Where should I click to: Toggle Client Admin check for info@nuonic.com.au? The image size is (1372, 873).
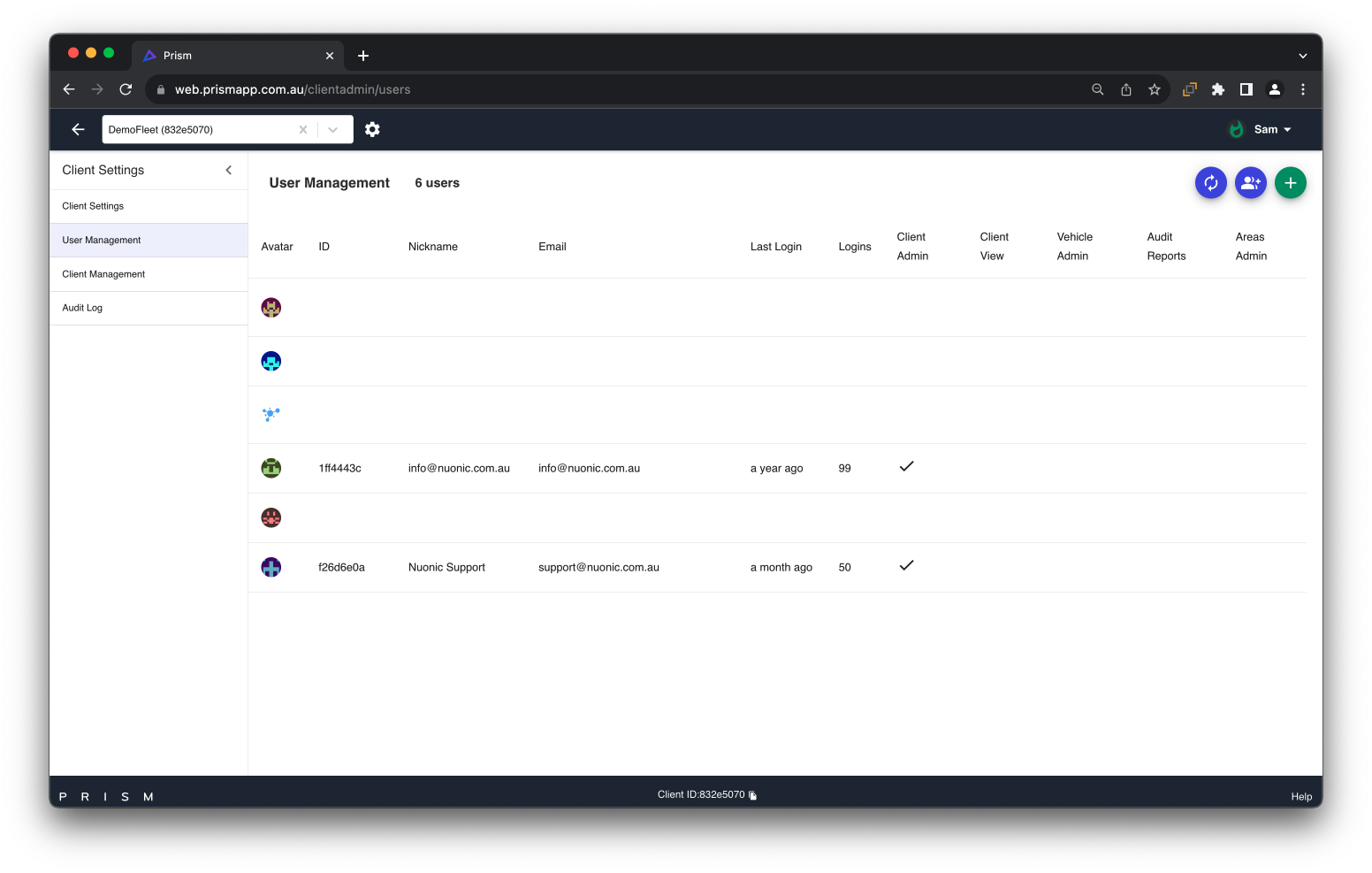(906, 467)
